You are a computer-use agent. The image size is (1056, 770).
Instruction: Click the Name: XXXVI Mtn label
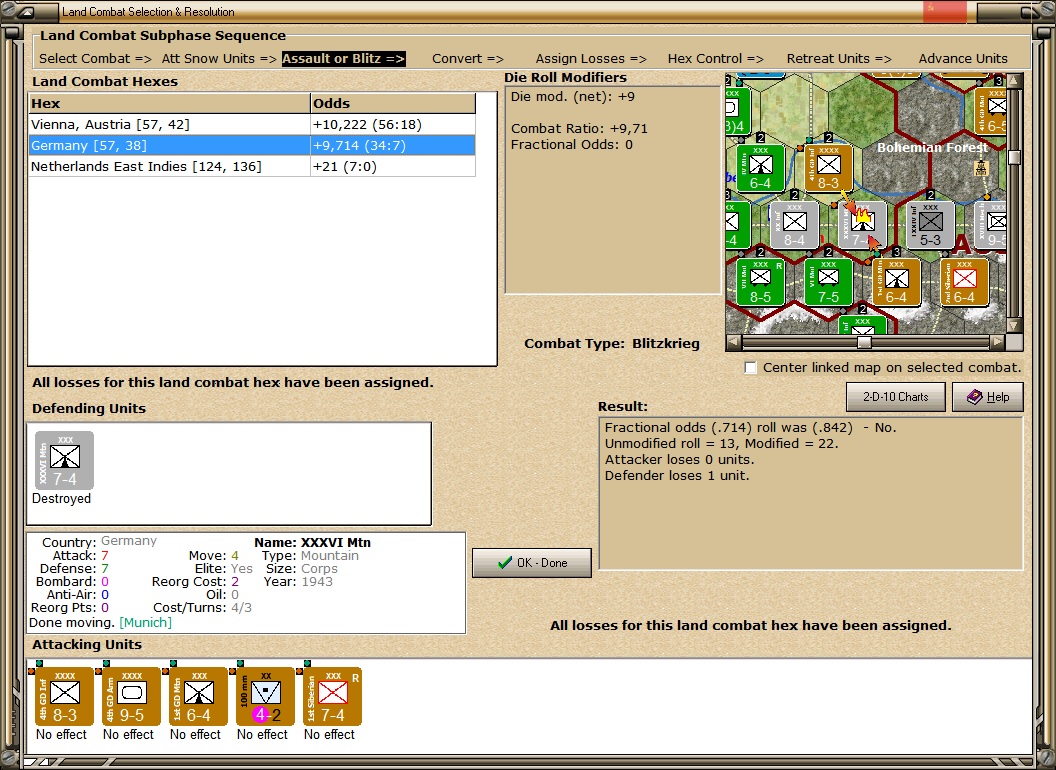coord(312,542)
